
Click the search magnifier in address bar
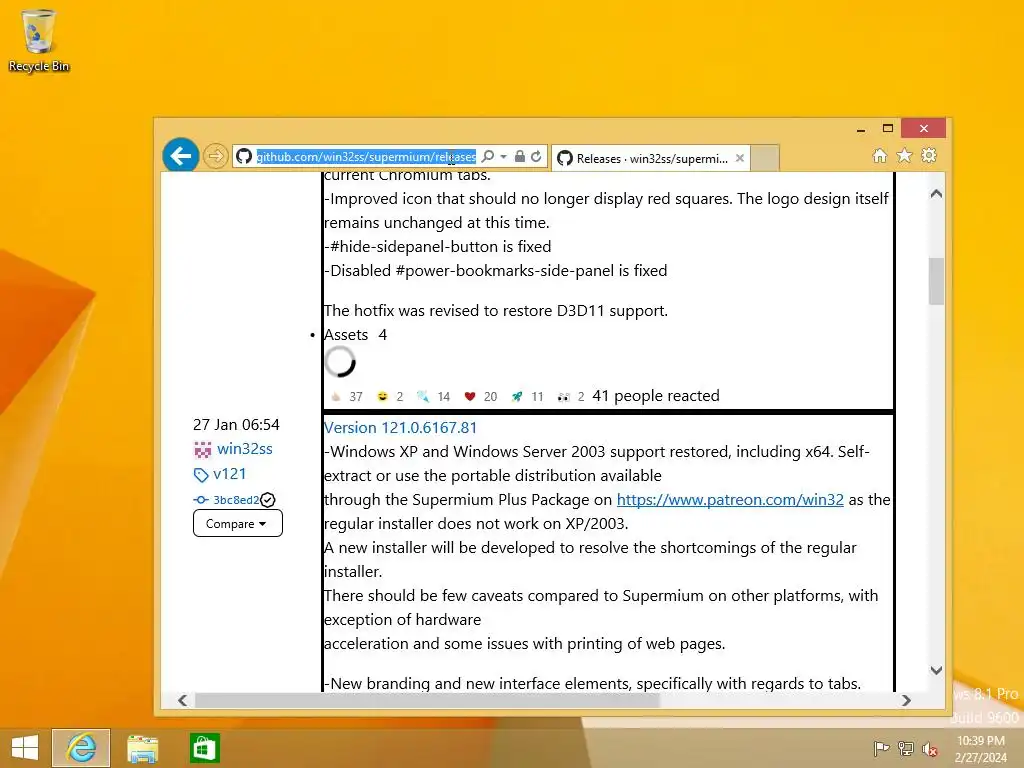[488, 156]
